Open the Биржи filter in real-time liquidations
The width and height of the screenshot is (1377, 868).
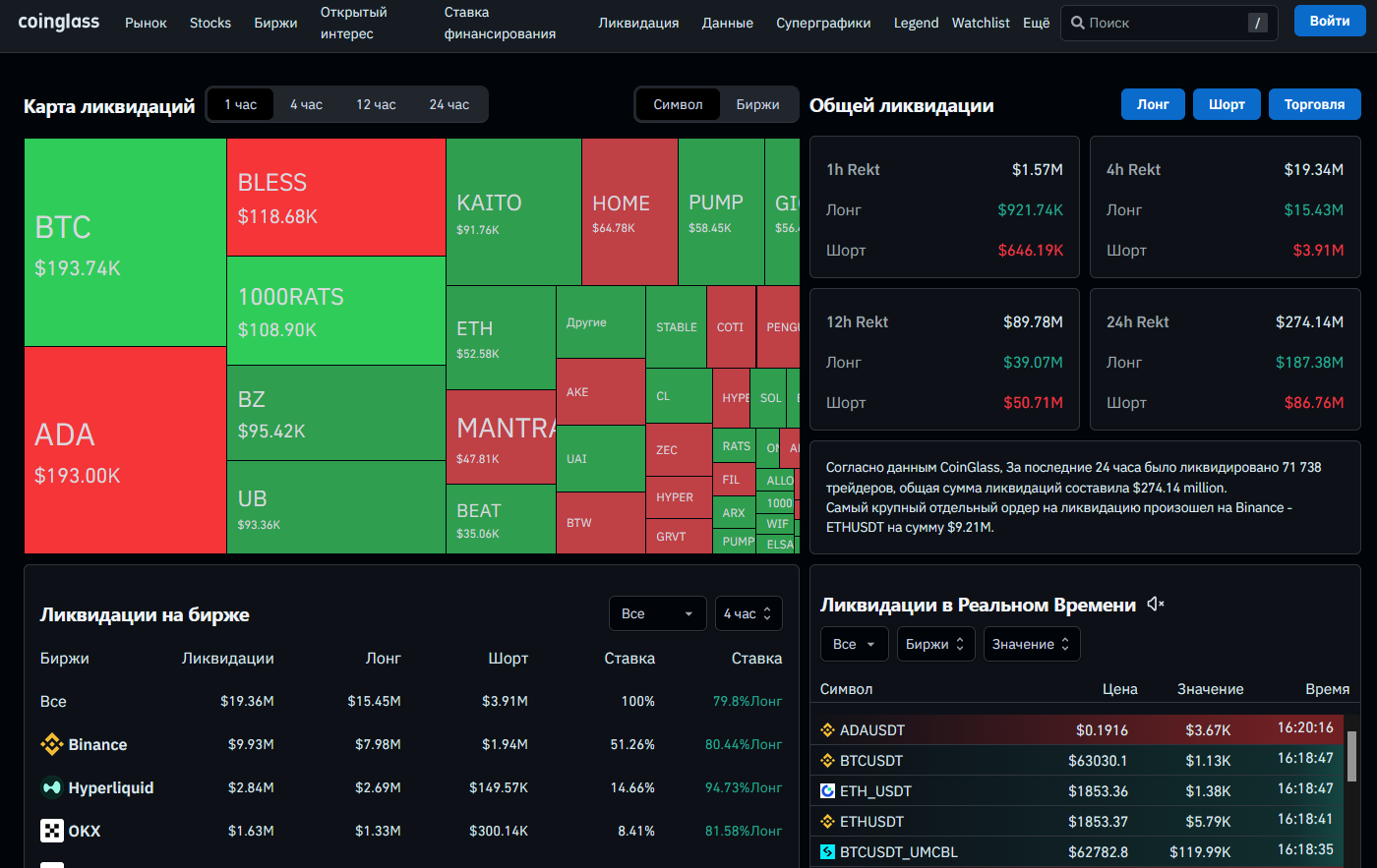(x=936, y=644)
